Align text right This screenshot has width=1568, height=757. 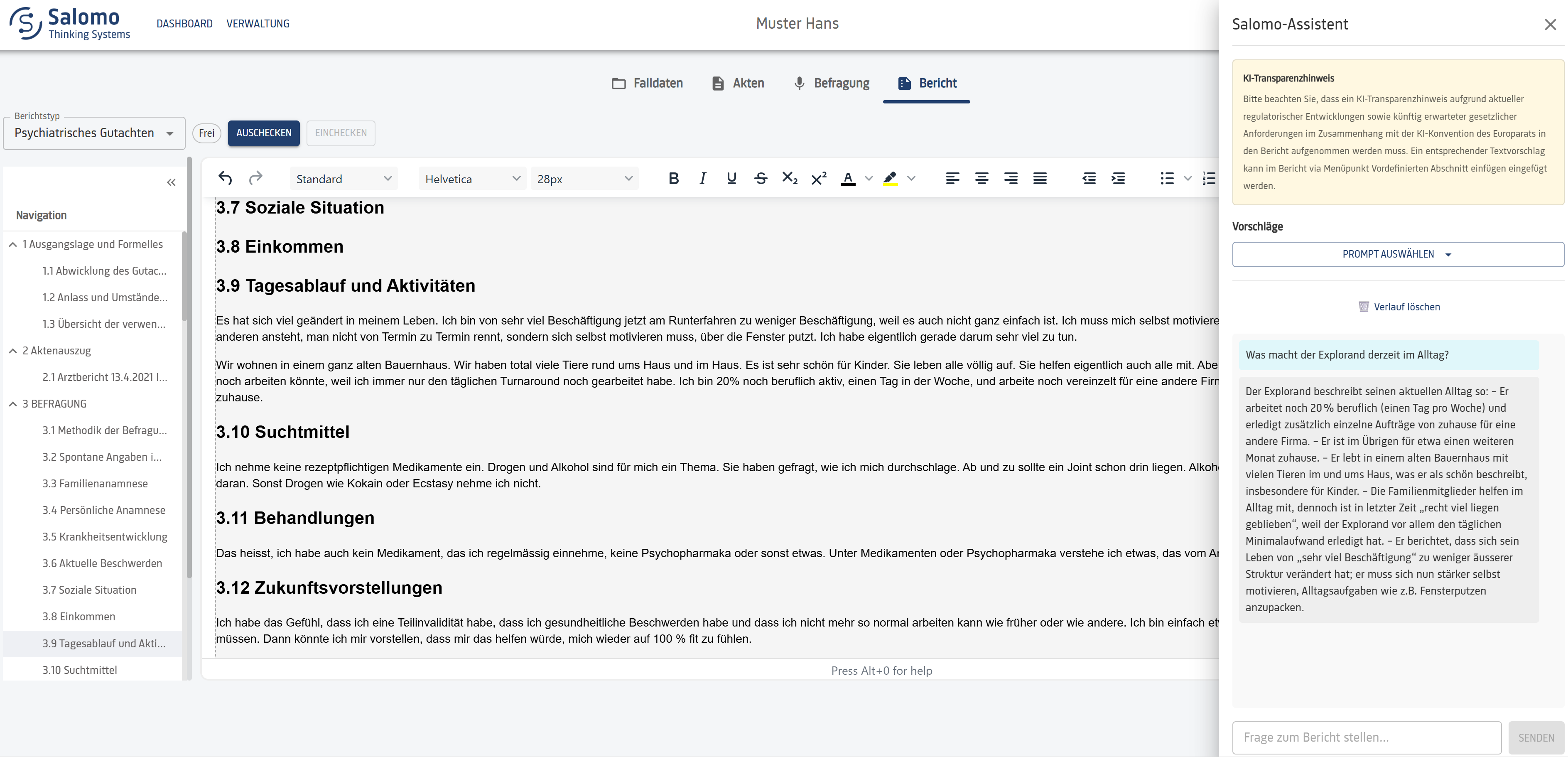[x=1011, y=178]
